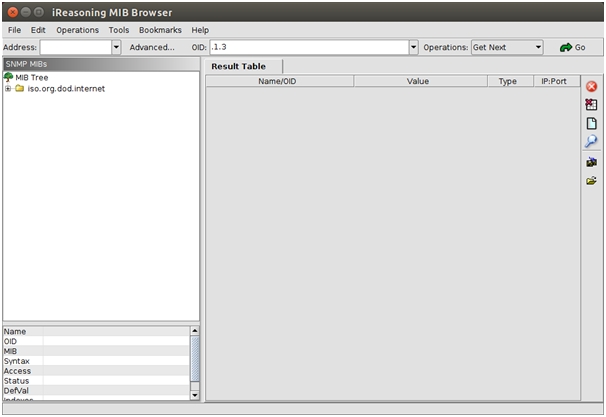
Task: Click the Name/OID column header
Action: (x=283, y=81)
